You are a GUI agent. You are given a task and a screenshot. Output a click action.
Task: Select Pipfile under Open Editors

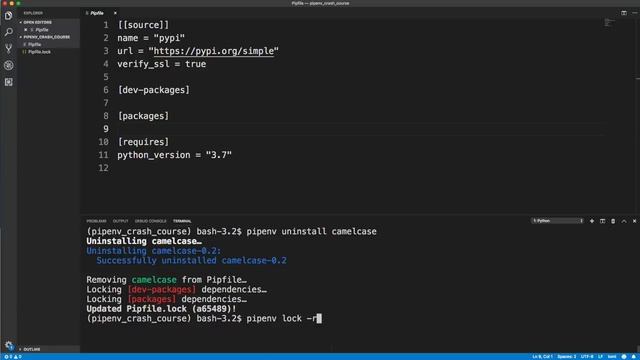[x=42, y=30]
